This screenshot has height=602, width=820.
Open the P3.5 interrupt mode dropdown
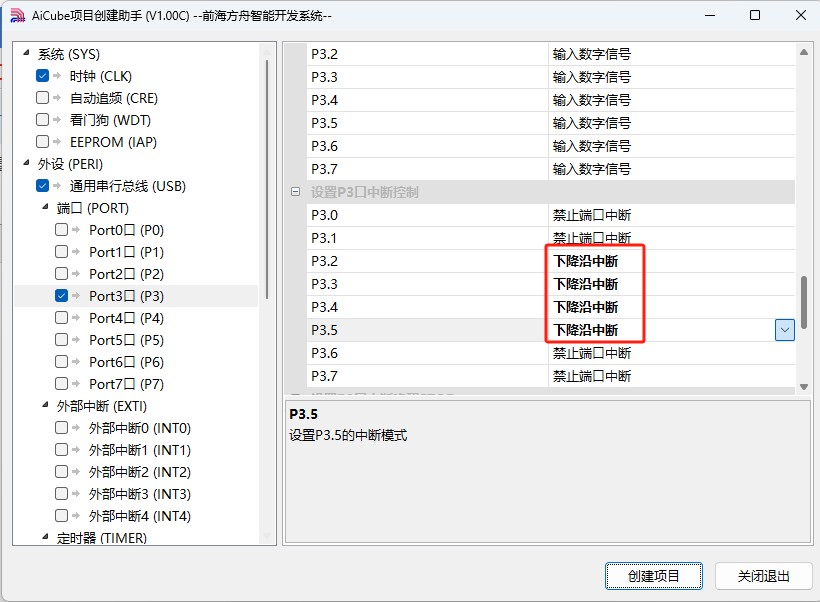click(784, 330)
